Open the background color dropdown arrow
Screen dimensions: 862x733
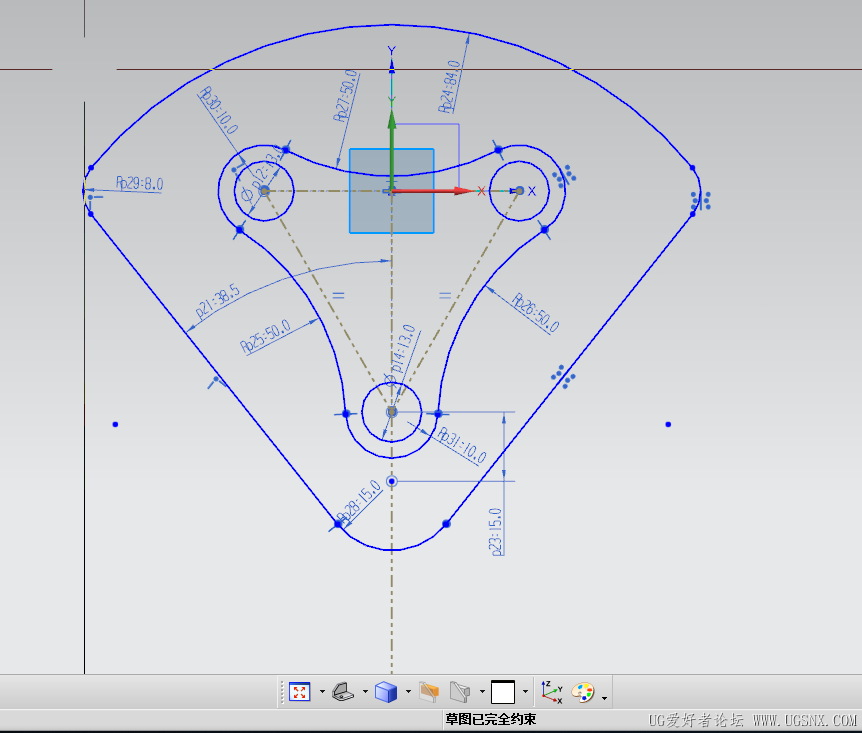pyautogui.click(x=525, y=692)
